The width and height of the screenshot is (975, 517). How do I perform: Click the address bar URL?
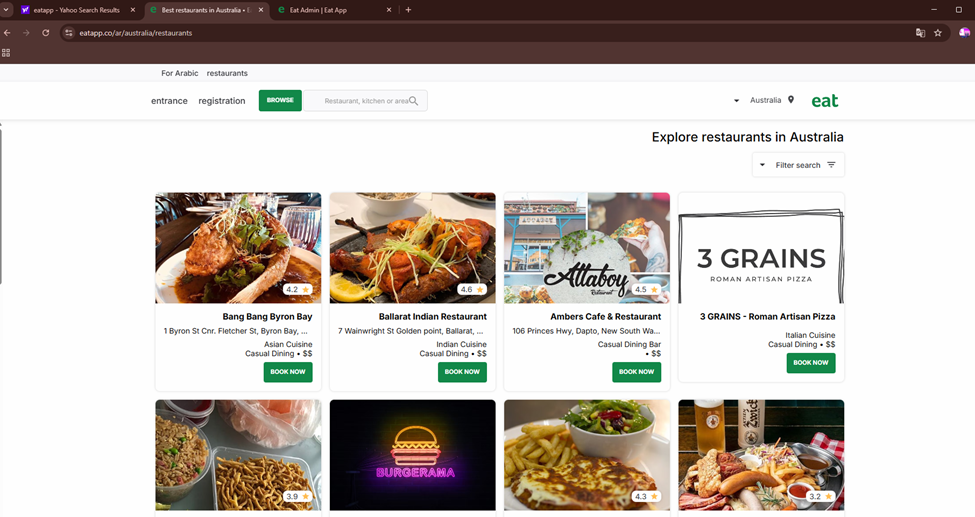click(x=136, y=33)
